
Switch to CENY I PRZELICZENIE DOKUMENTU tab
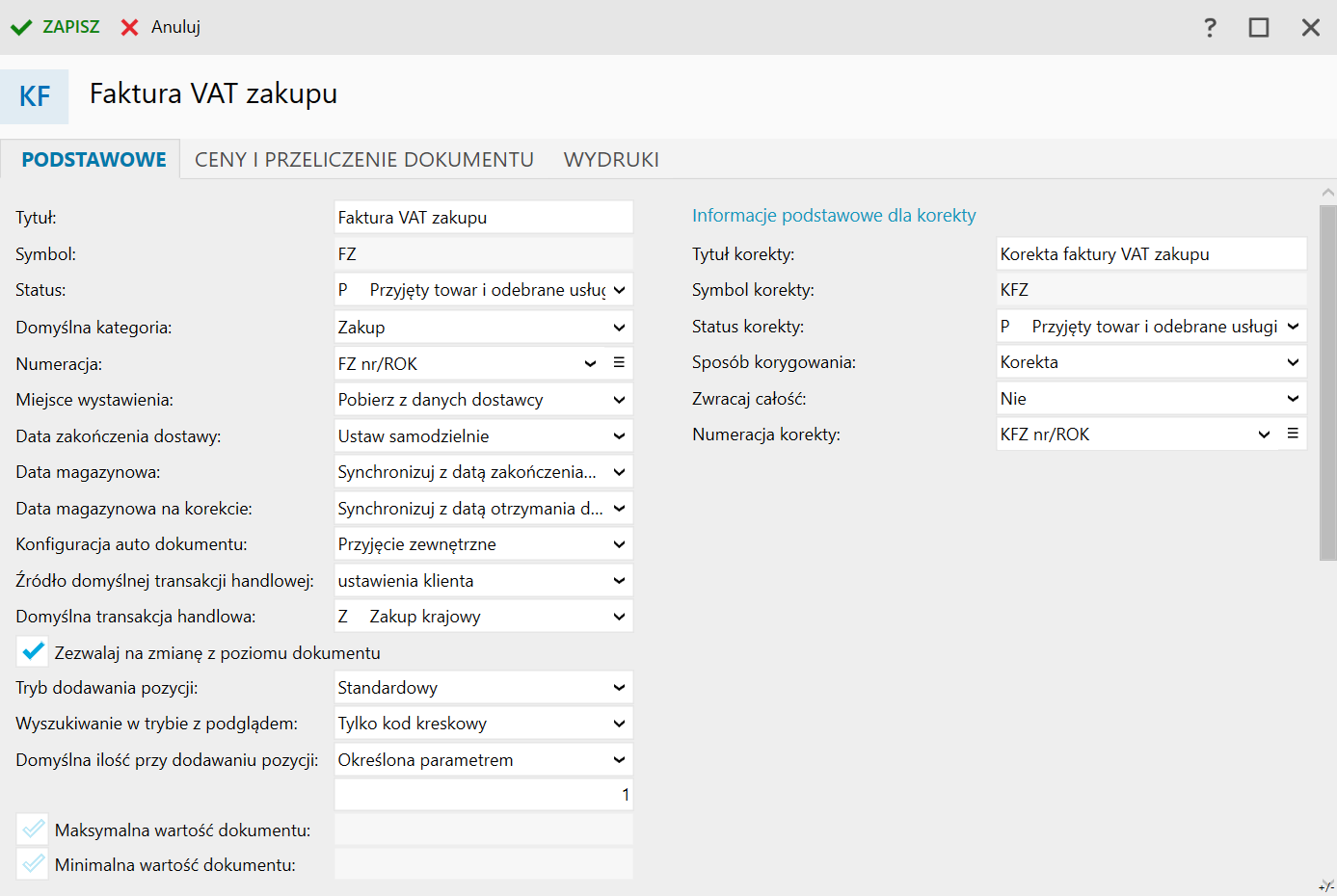pos(363,160)
